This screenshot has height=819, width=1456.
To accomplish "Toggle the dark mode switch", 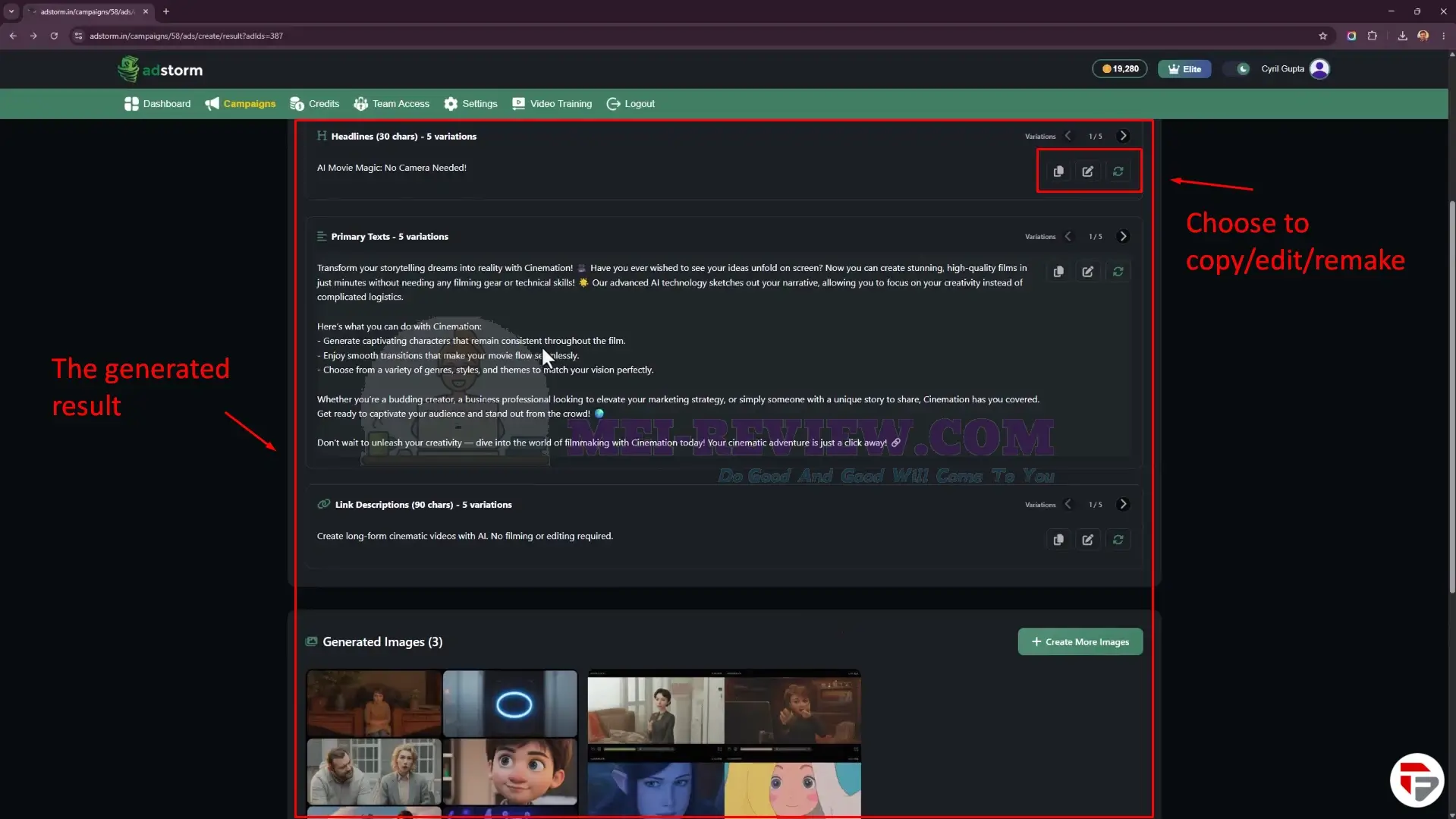I will pyautogui.click(x=1237, y=69).
